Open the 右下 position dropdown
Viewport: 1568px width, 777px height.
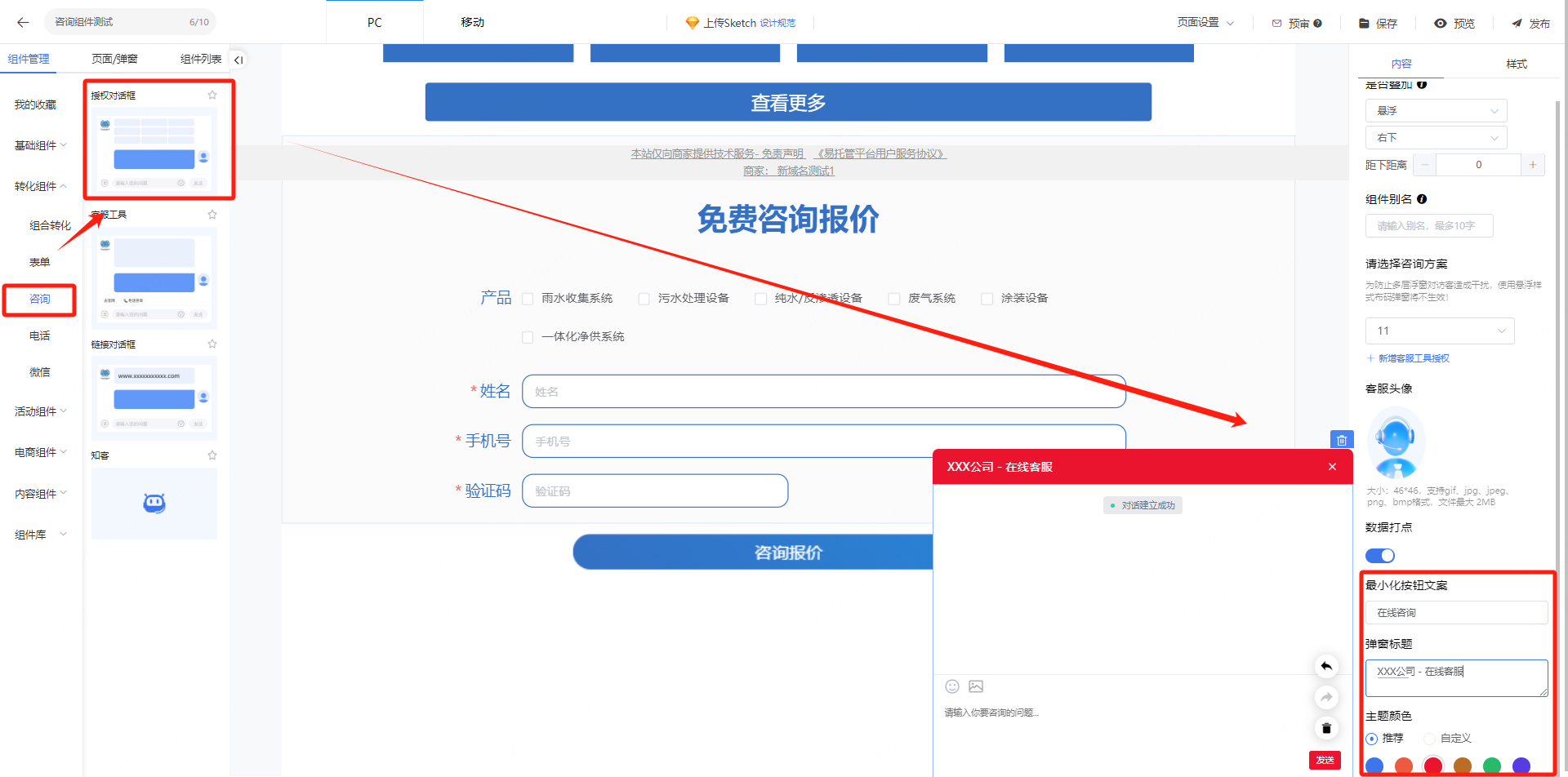coord(1436,138)
